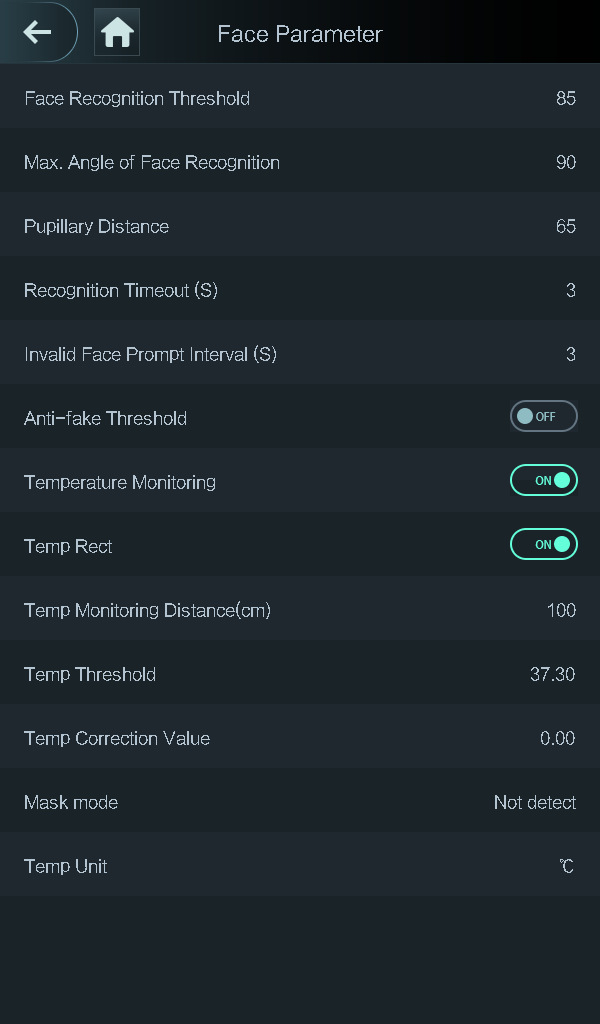Tap the Mask mode label

[71, 802]
